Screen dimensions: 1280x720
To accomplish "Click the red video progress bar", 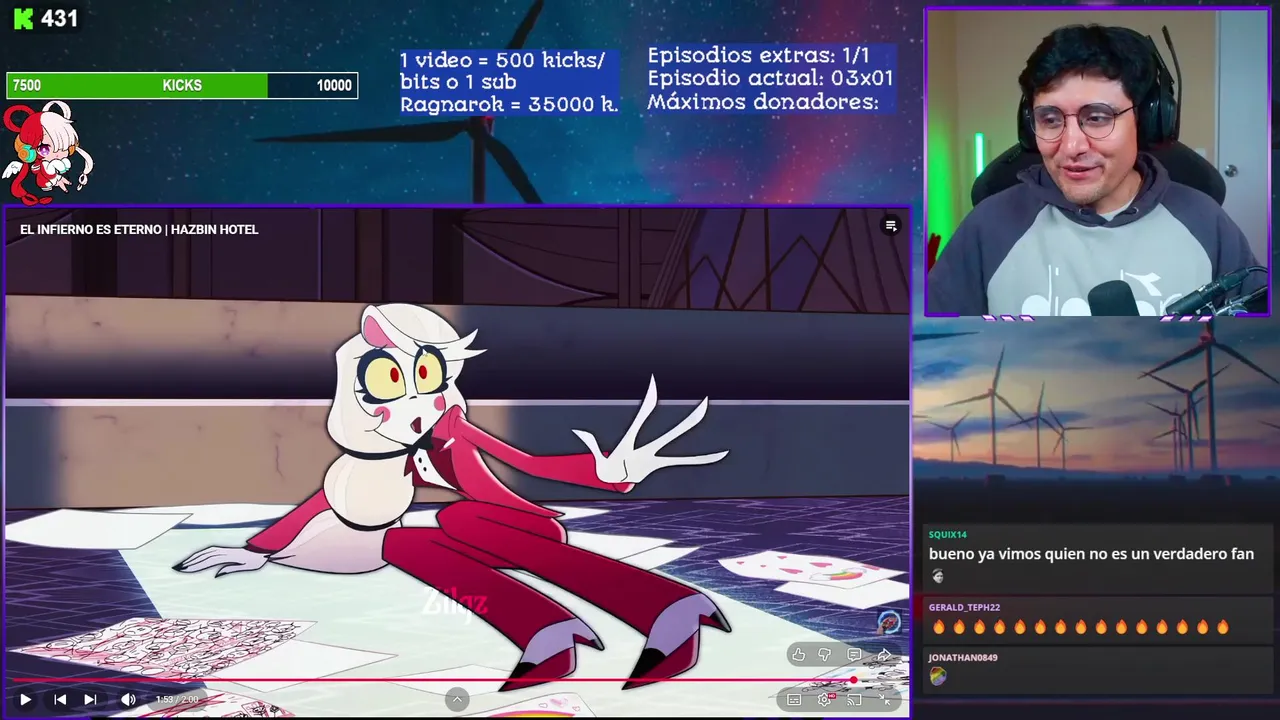I will 457,681.
